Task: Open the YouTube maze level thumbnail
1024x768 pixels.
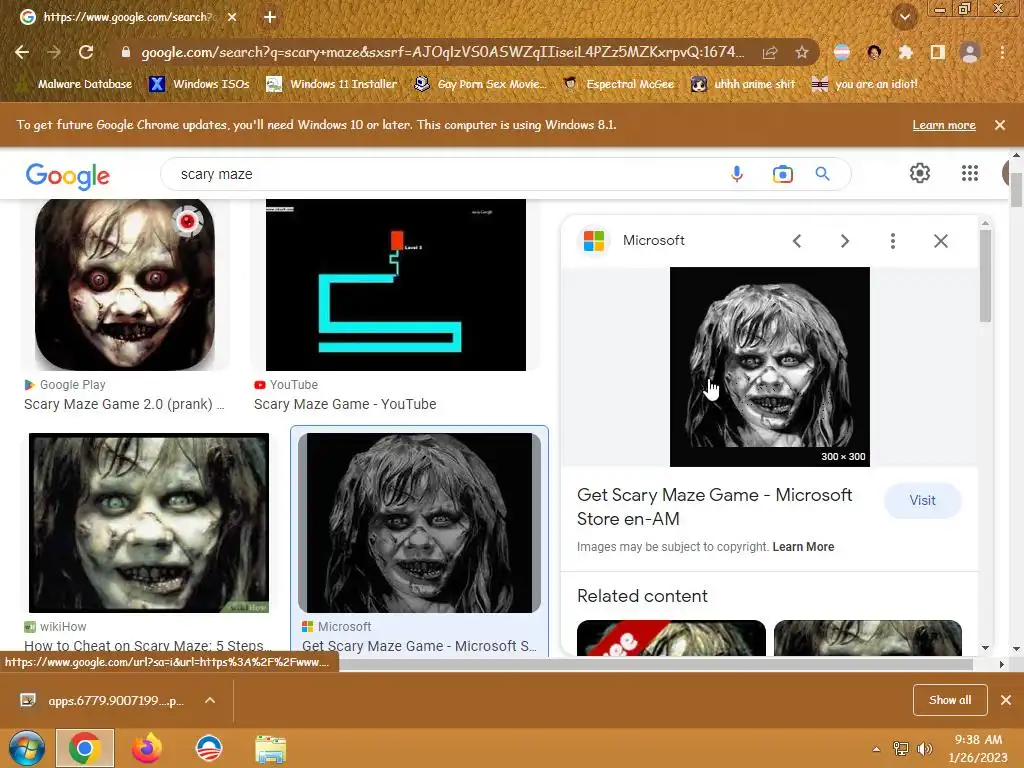Action: (396, 285)
